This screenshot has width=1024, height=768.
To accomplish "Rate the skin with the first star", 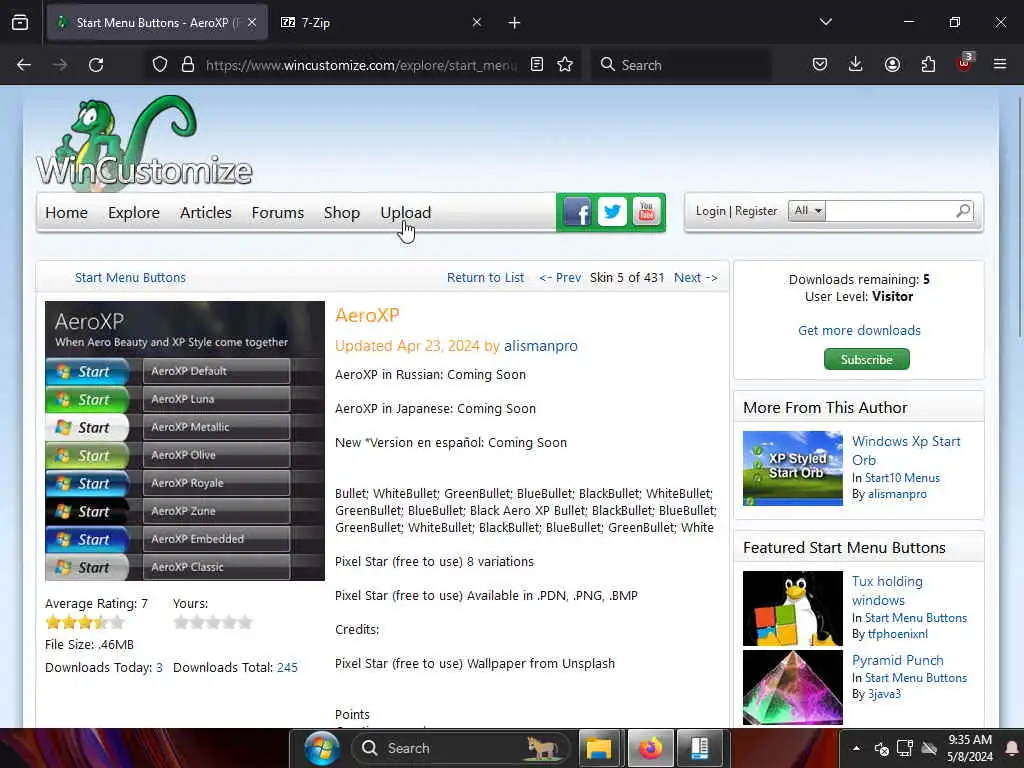I will click(181, 622).
